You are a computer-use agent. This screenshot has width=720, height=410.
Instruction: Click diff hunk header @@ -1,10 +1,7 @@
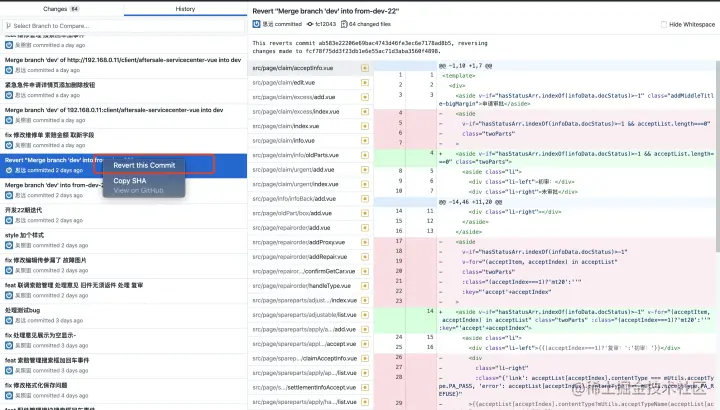click(x=465, y=66)
